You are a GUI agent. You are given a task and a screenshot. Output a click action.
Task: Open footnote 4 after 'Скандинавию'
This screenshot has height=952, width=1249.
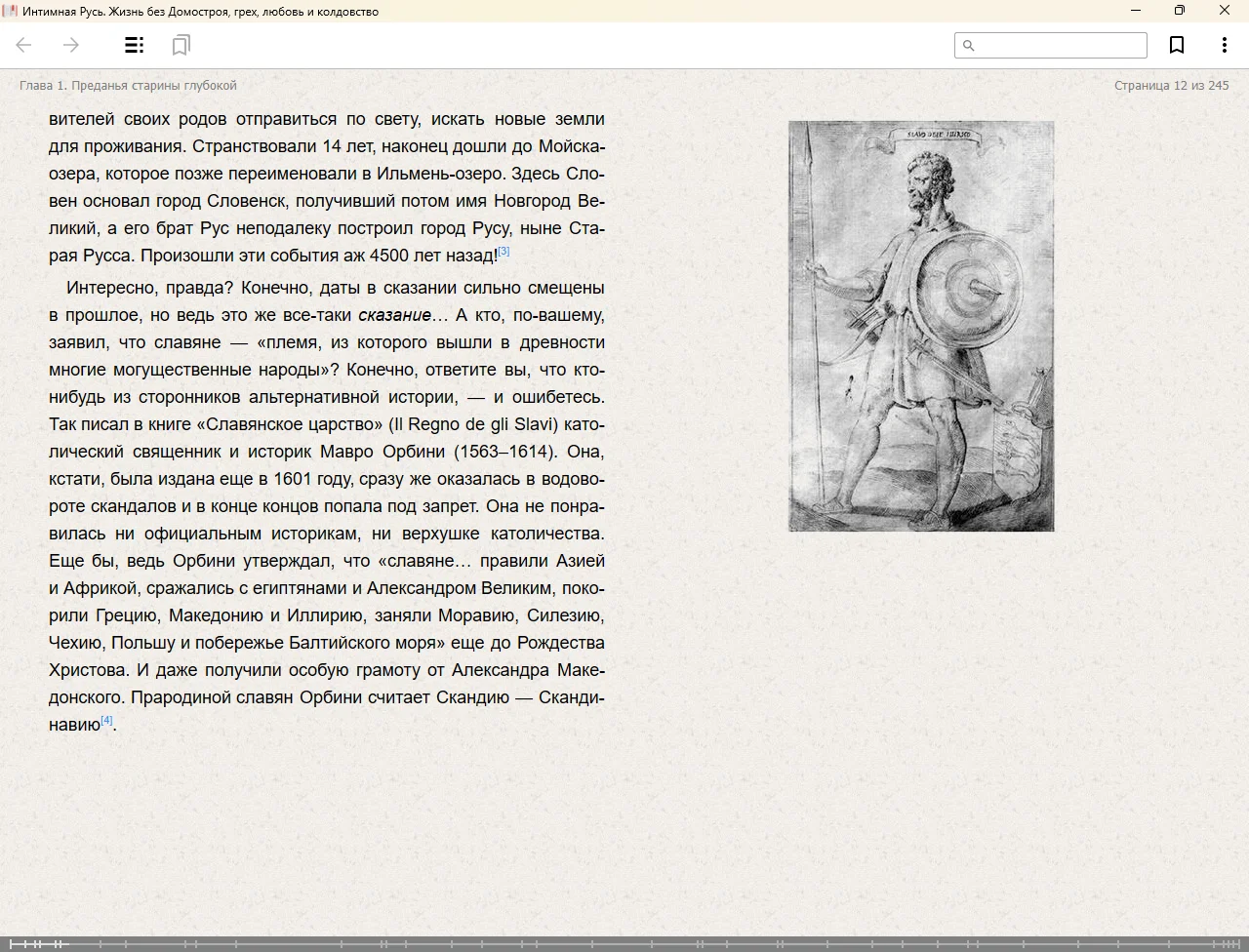[107, 721]
